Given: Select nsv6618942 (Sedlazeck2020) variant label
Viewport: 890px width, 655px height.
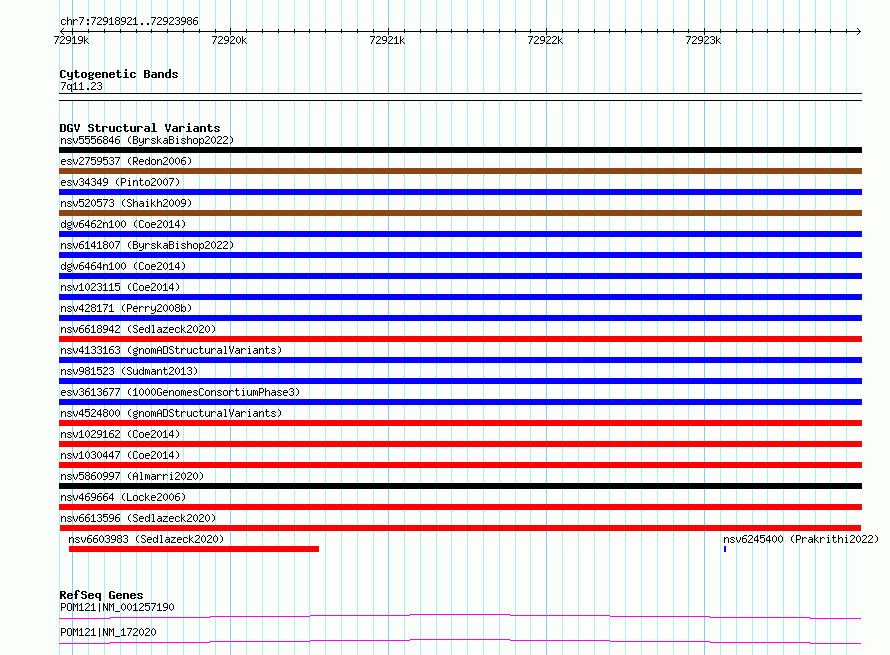Looking at the screenshot, I should click(x=138, y=329).
